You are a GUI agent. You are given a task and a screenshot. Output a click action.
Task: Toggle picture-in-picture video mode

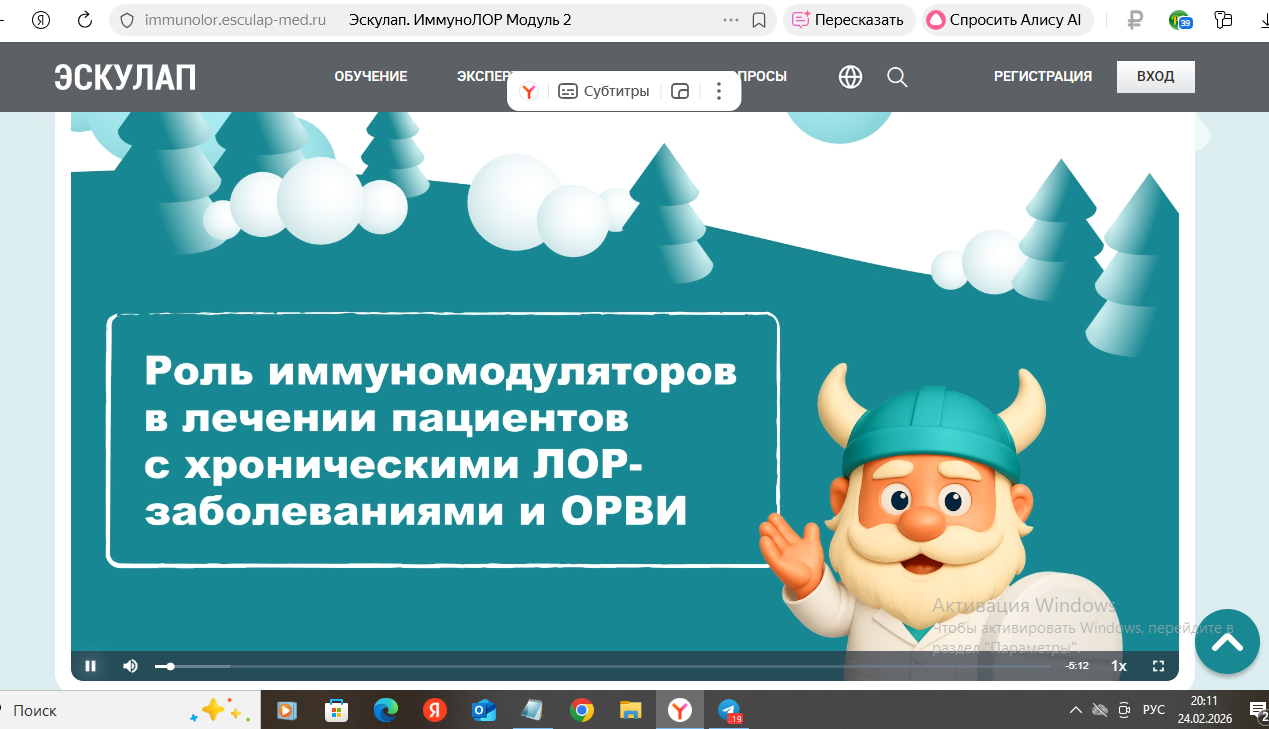point(680,91)
